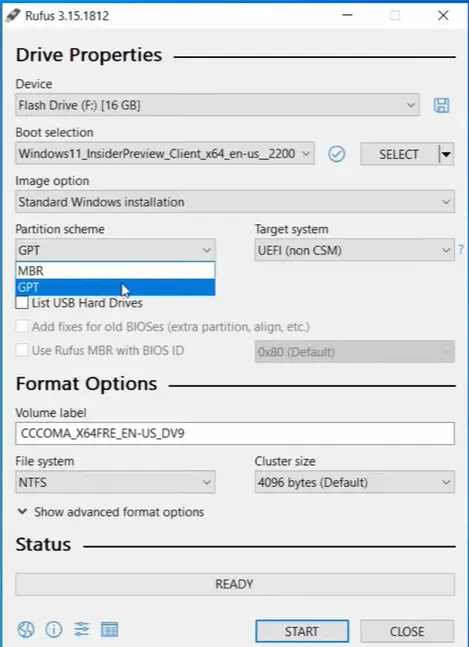Click the Target system help question mark
The width and height of the screenshot is (469, 647).
click(461, 250)
